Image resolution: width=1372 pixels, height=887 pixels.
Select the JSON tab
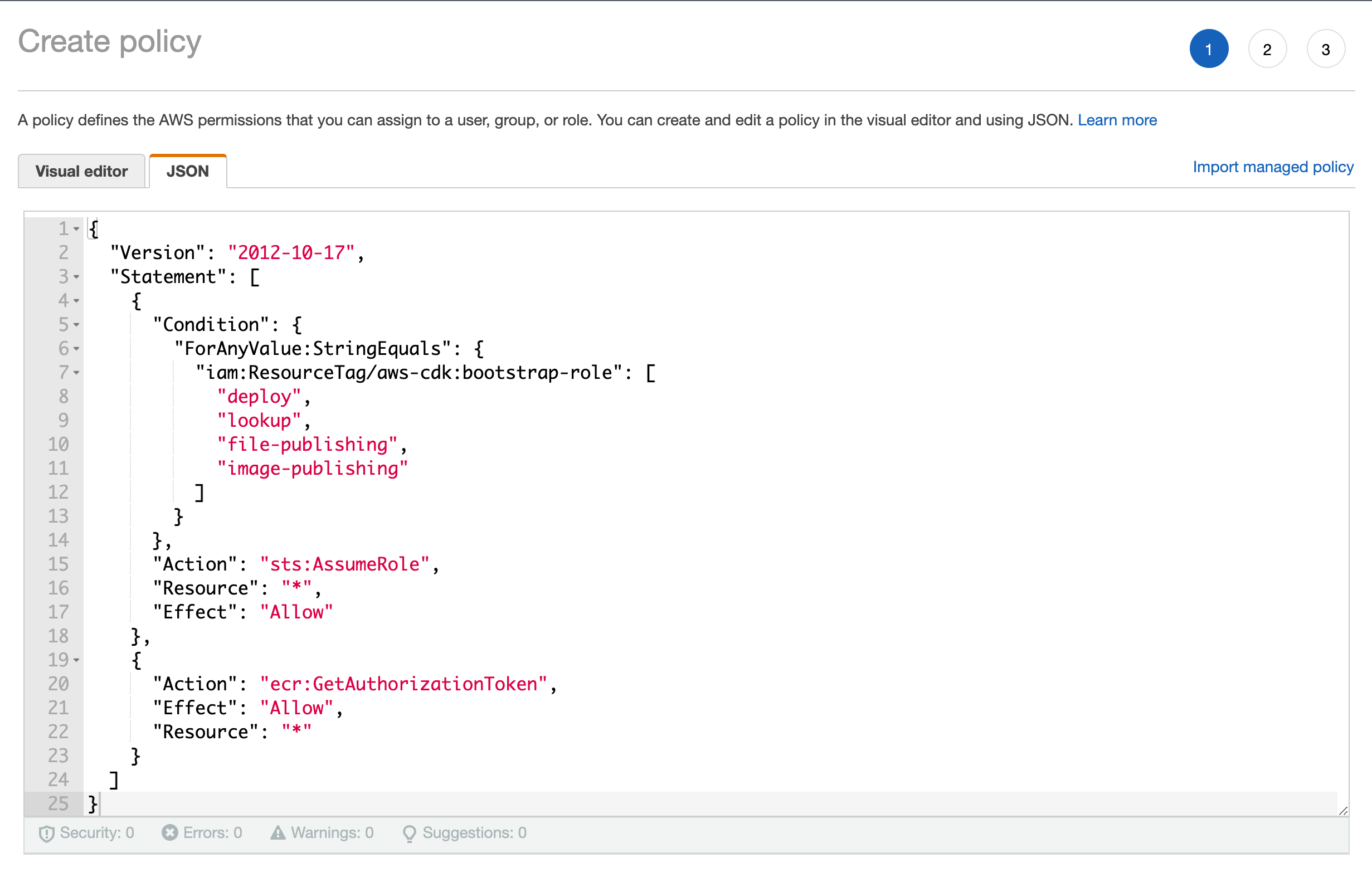(188, 171)
